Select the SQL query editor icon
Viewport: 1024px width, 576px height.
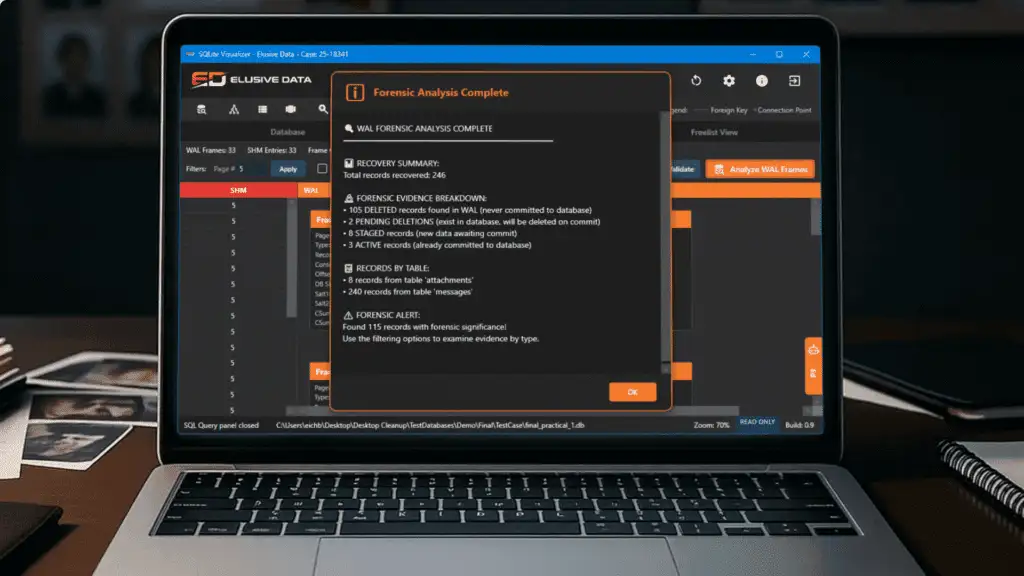(202, 110)
